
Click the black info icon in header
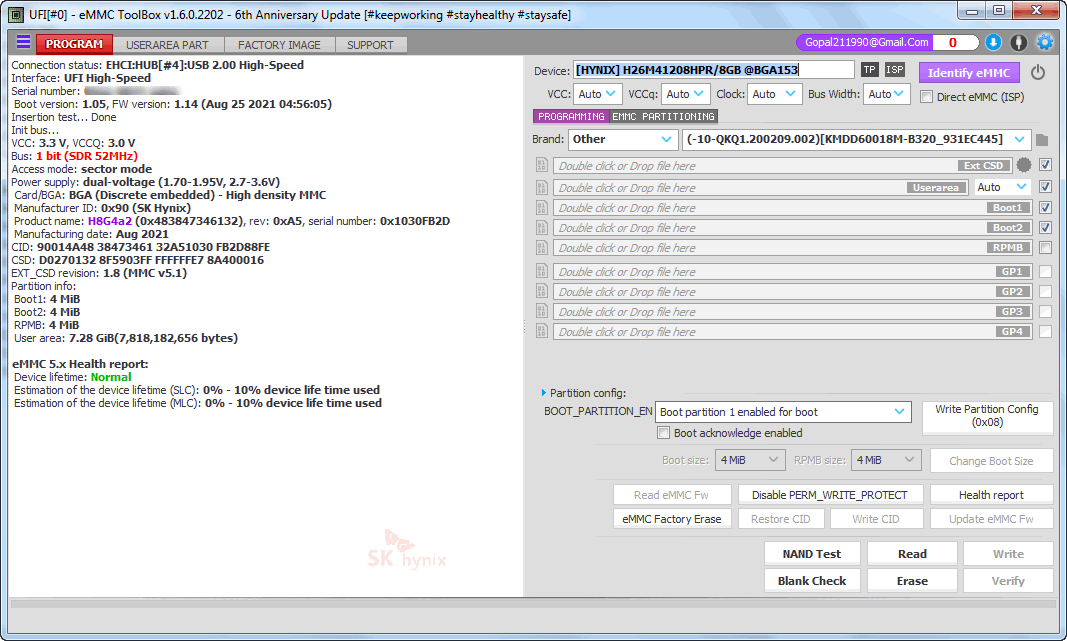[1018, 42]
